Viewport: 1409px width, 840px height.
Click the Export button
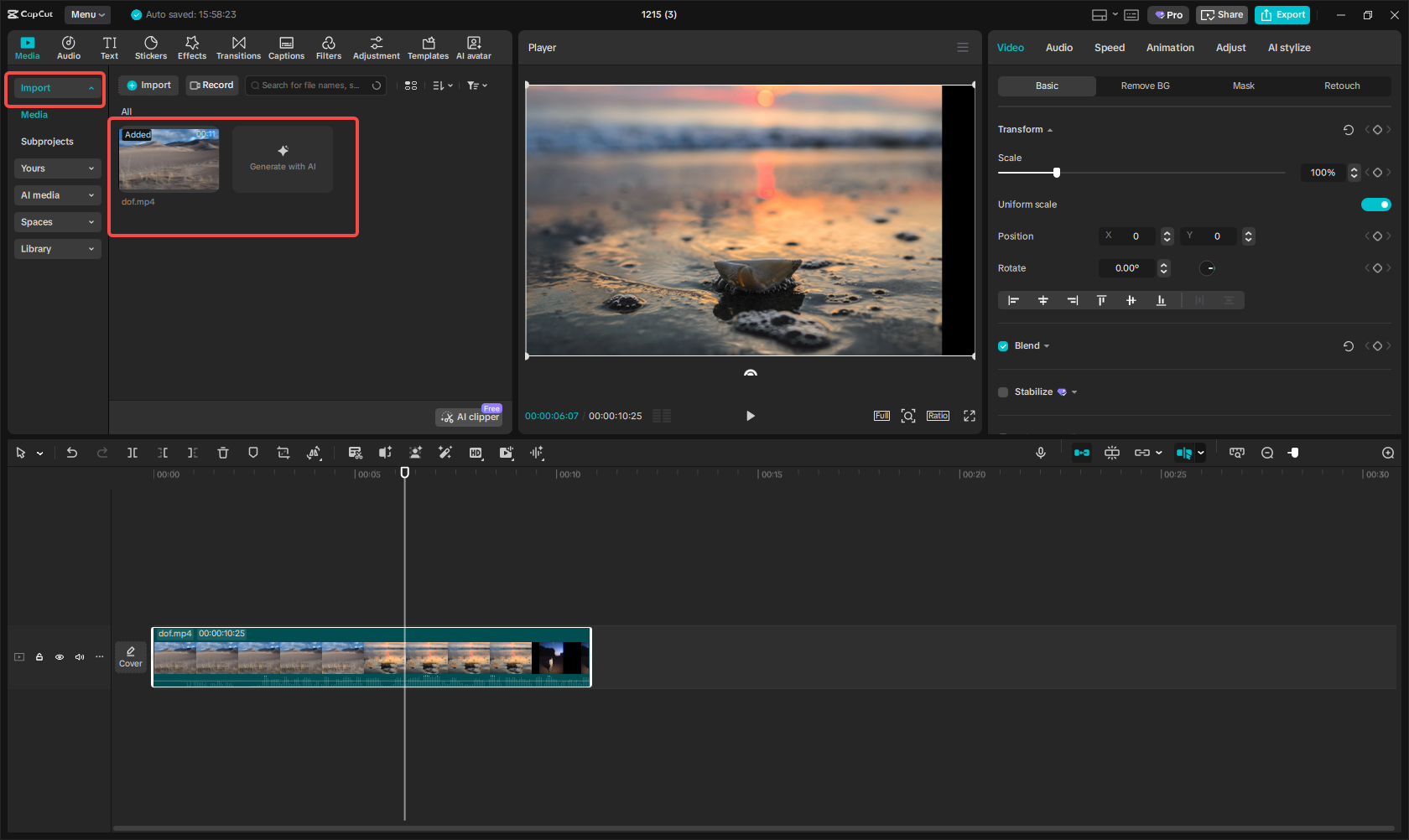coord(1282,15)
